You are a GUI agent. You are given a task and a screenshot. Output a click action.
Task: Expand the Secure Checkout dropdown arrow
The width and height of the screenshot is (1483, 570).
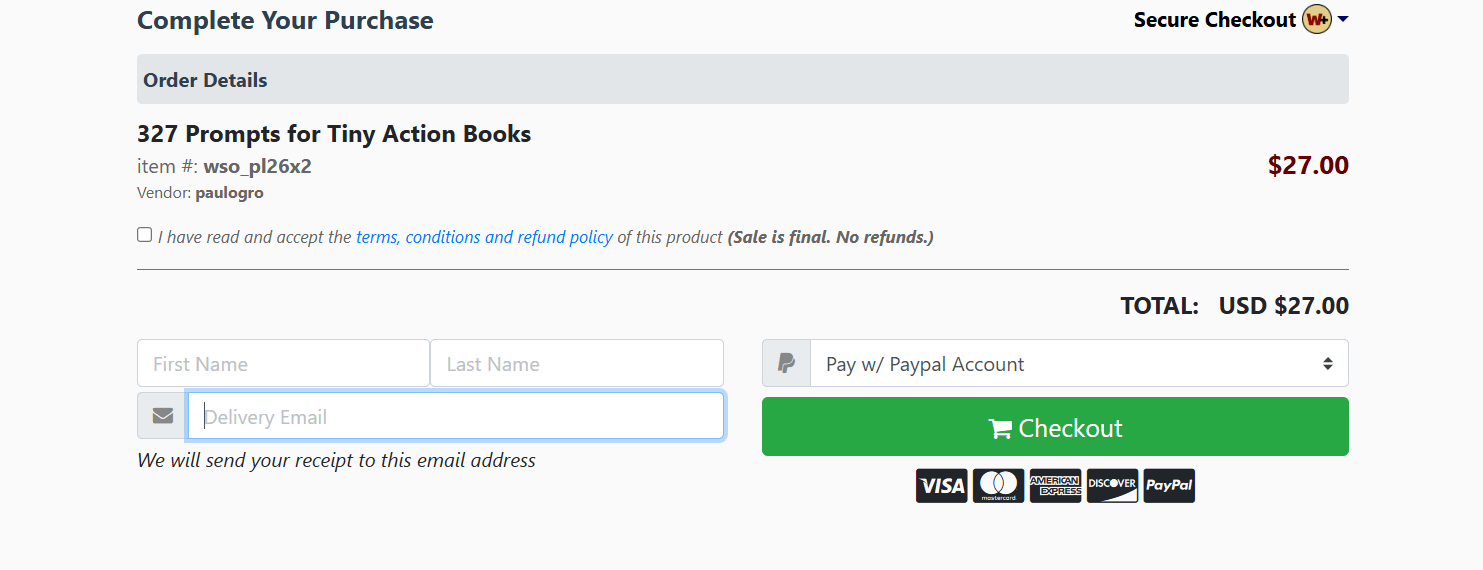point(1343,20)
